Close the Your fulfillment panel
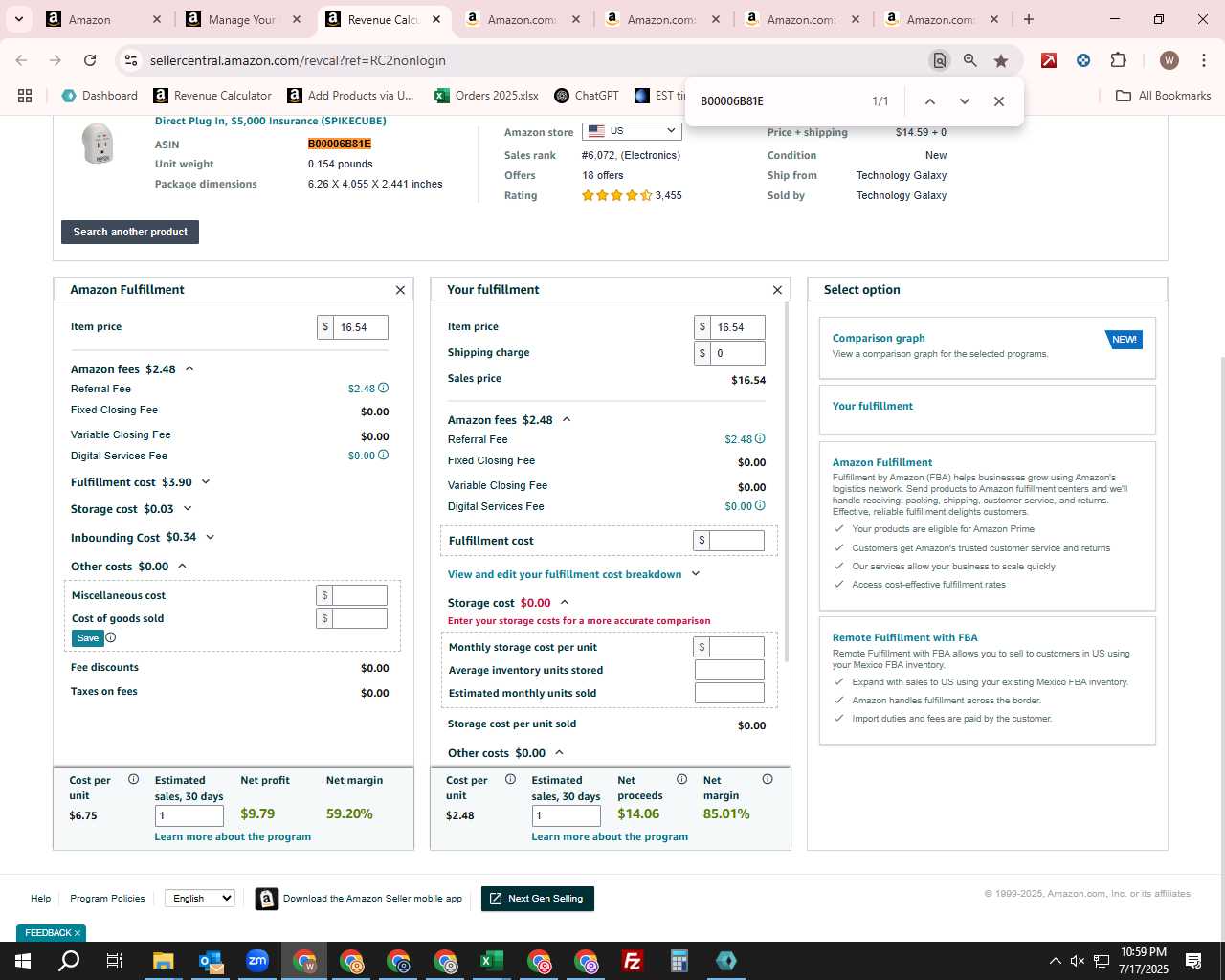 (777, 290)
